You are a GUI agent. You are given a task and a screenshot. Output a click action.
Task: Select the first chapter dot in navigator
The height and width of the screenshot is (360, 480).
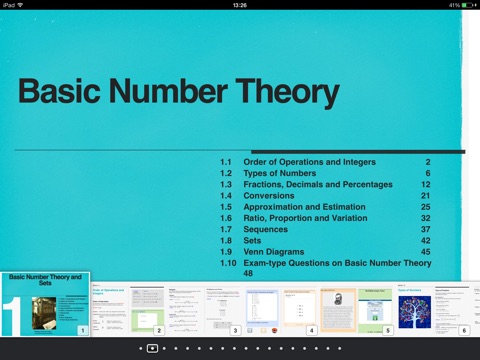tap(141, 348)
